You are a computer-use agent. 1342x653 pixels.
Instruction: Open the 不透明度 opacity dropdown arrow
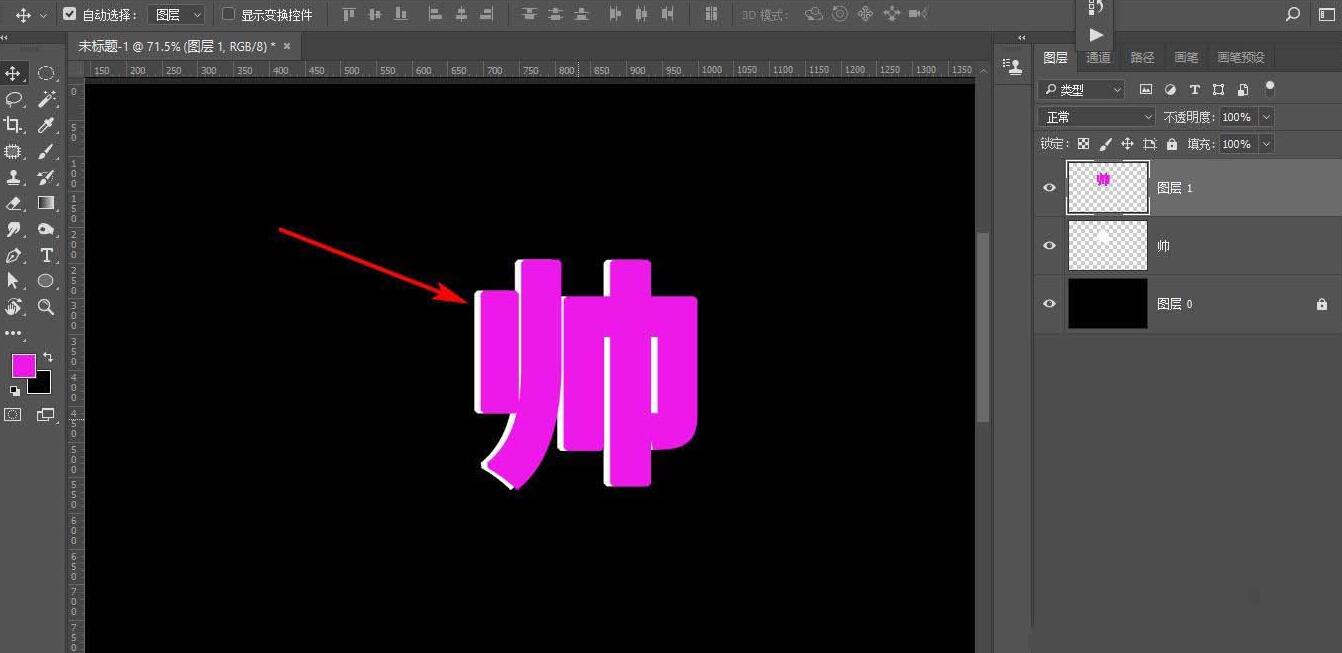tap(1265, 117)
